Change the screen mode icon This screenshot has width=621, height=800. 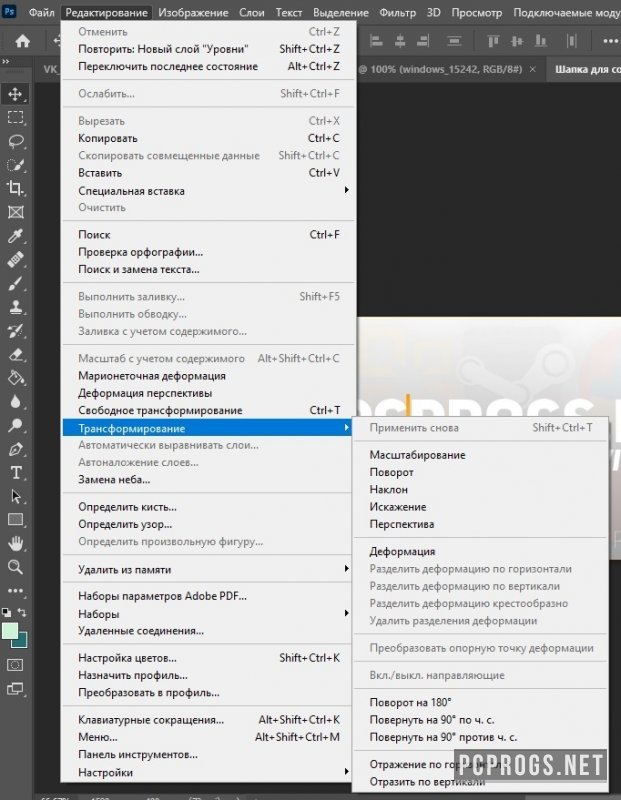coord(15,689)
